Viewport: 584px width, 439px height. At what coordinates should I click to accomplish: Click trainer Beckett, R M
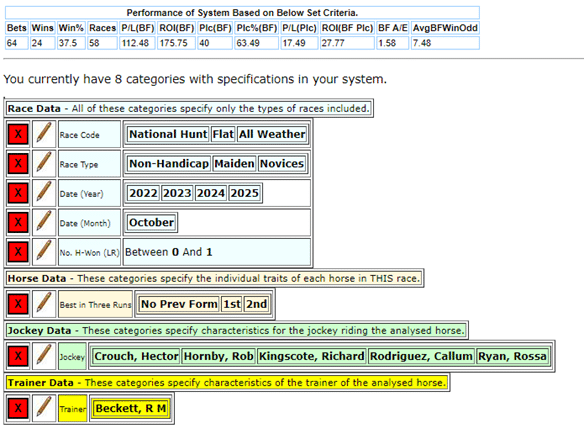[131, 408]
